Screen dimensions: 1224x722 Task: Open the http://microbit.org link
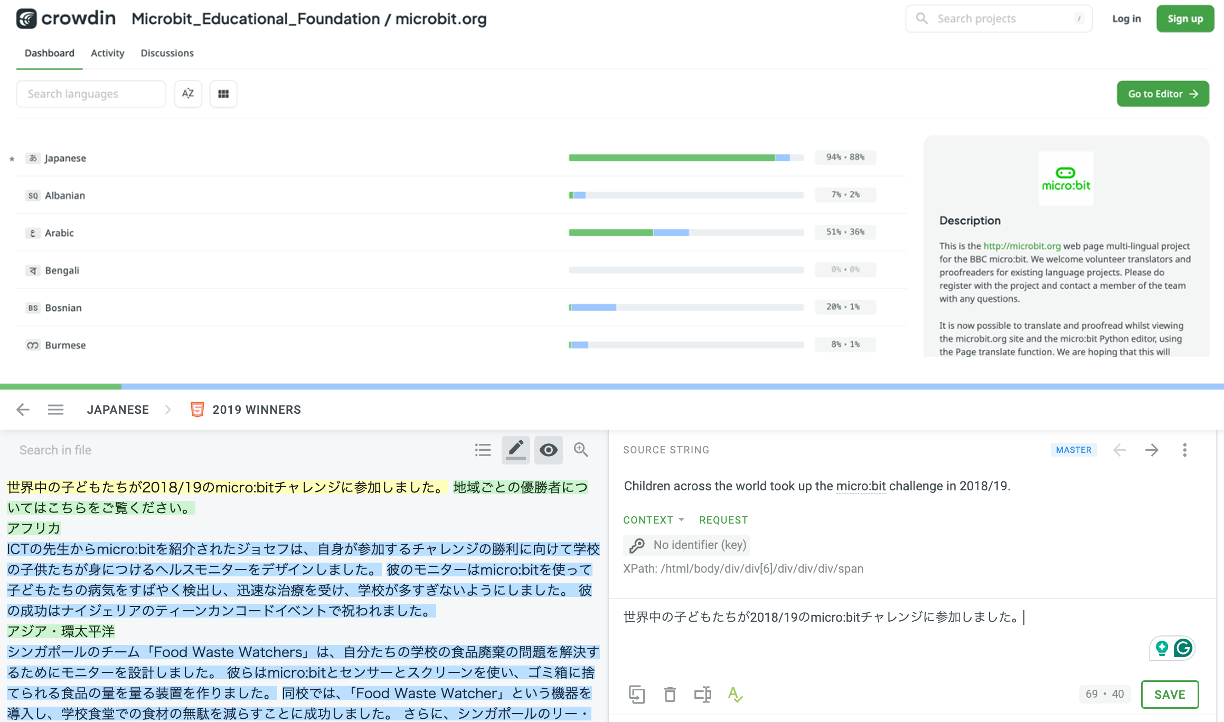click(1020, 246)
